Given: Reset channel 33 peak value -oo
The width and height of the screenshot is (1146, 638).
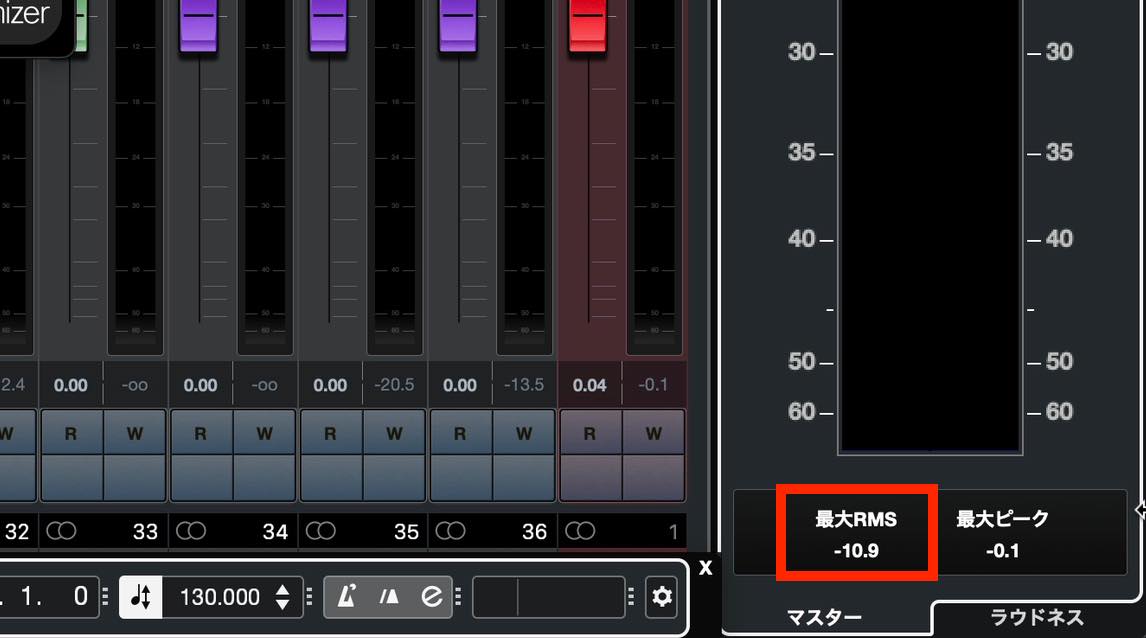Looking at the screenshot, I should (x=134, y=384).
